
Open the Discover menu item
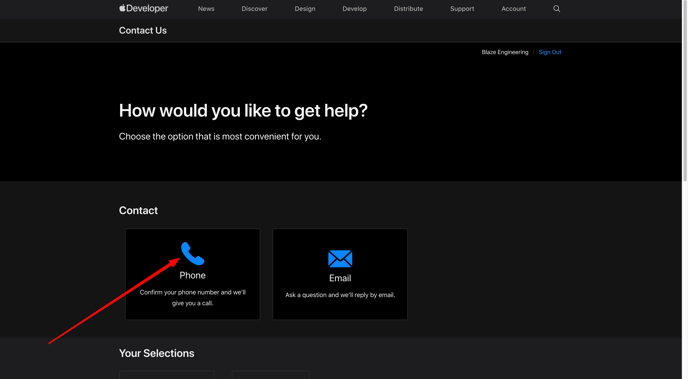pos(254,9)
